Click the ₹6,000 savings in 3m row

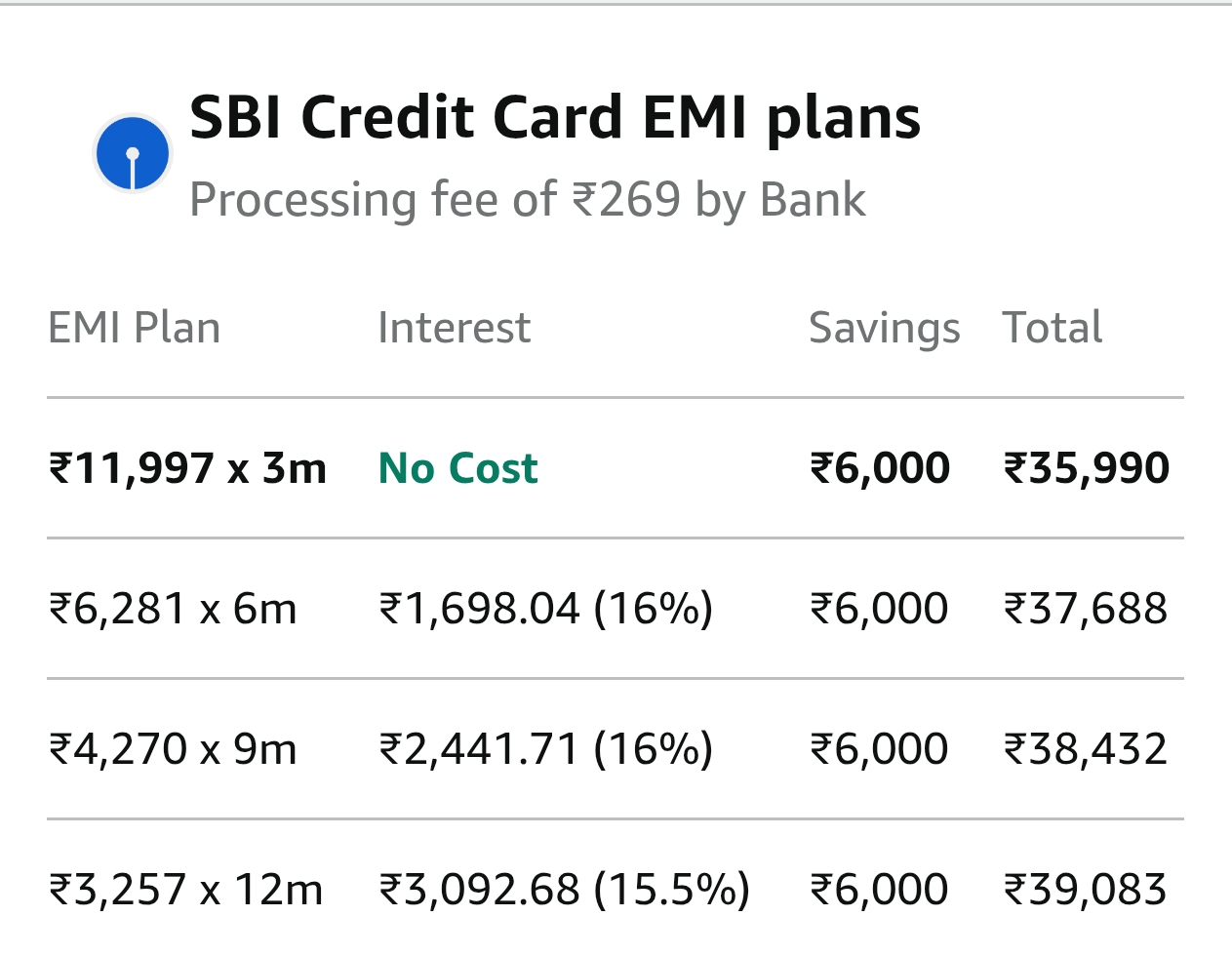click(x=879, y=468)
